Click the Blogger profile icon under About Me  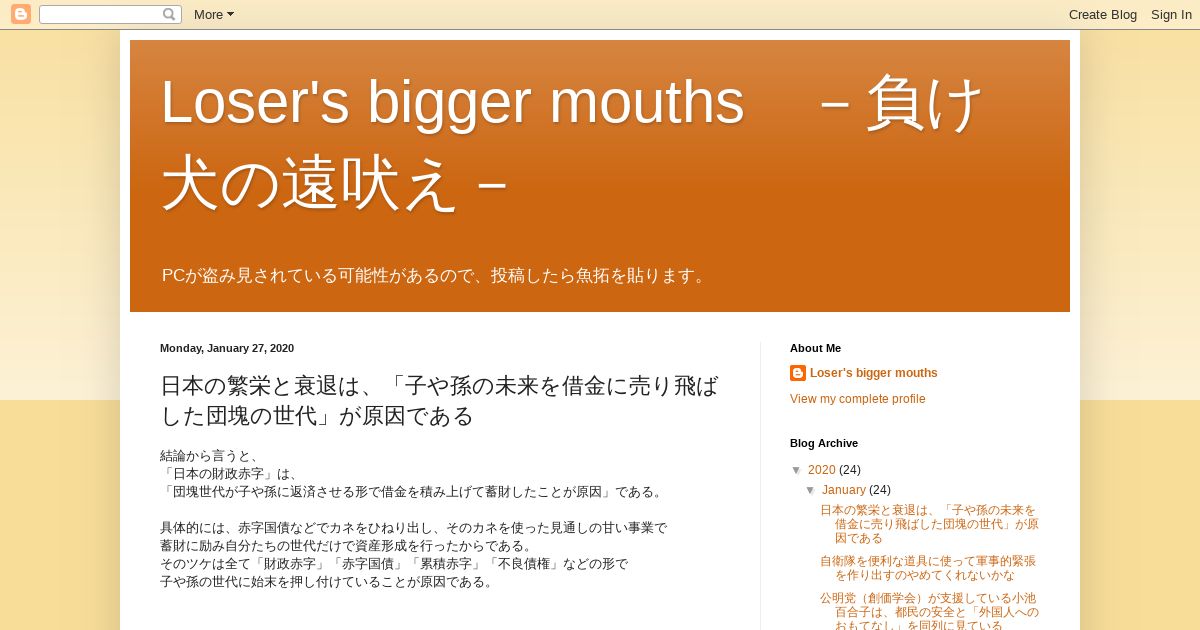pyautogui.click(x=798, y=373)
